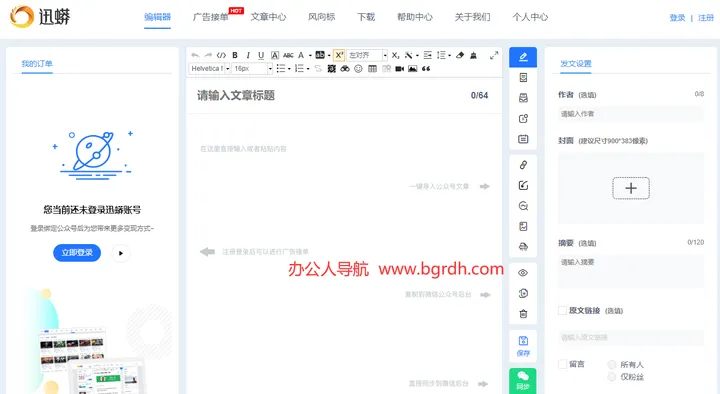Click the font color A swatch

pyautogui.click(x=301, y=55)
